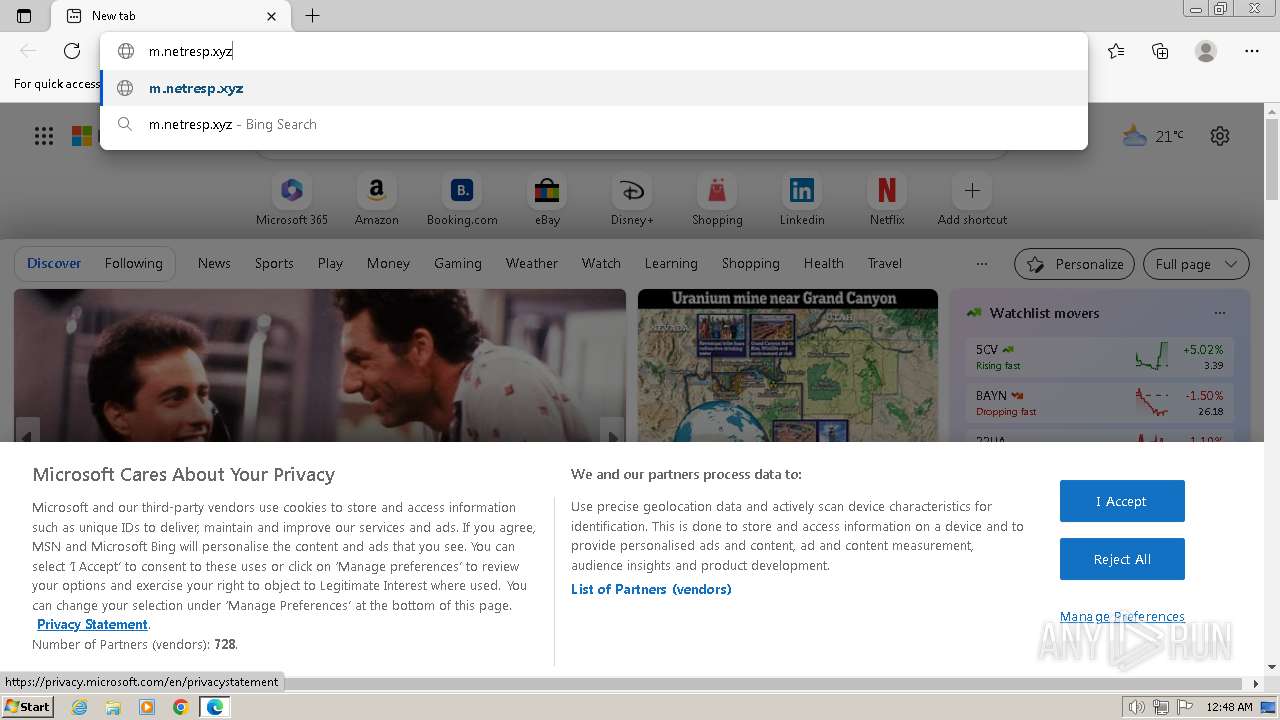Viewport: 1280px width, 720px height.
Task: Open List of Partners (vendors) link
Action: click(651, 589)
